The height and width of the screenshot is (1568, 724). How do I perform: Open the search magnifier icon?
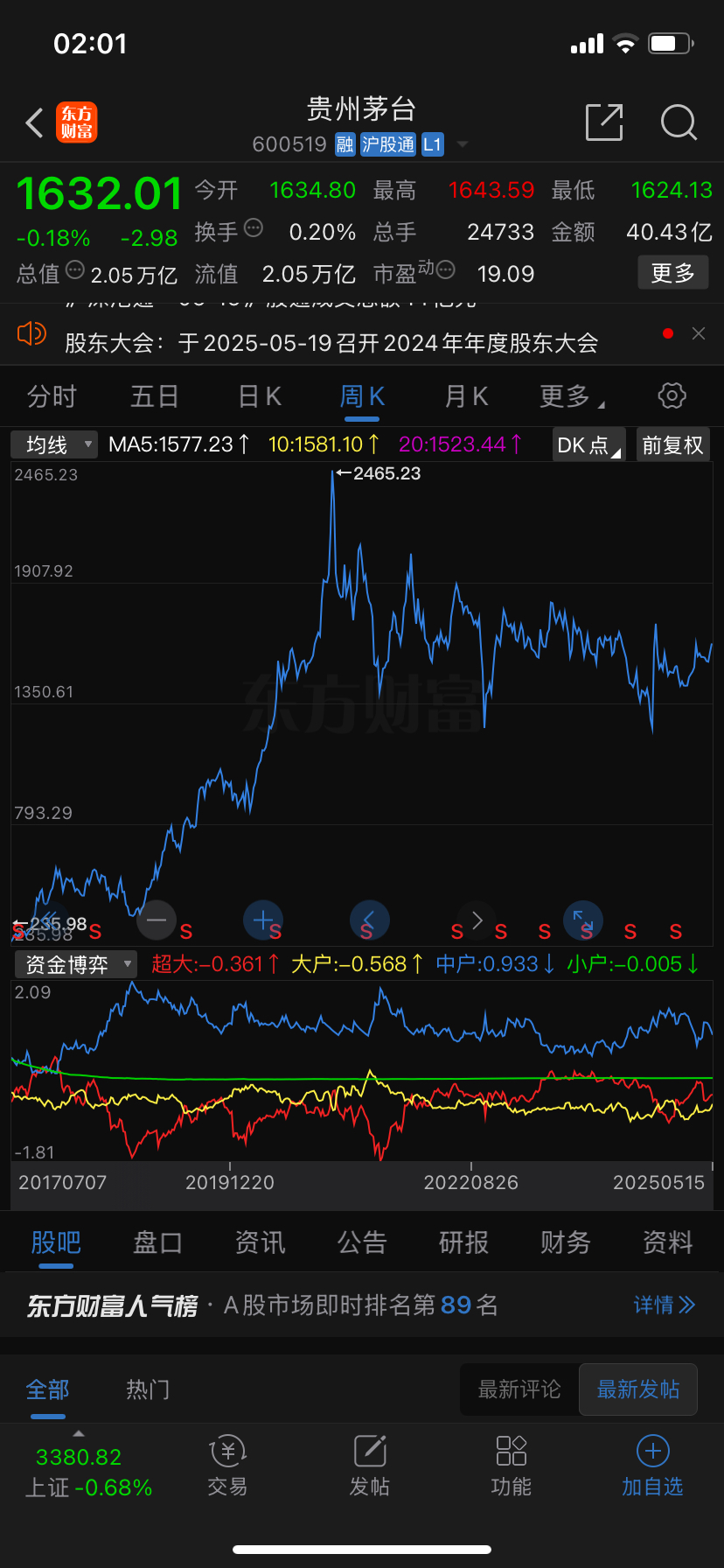click(679, 122)
